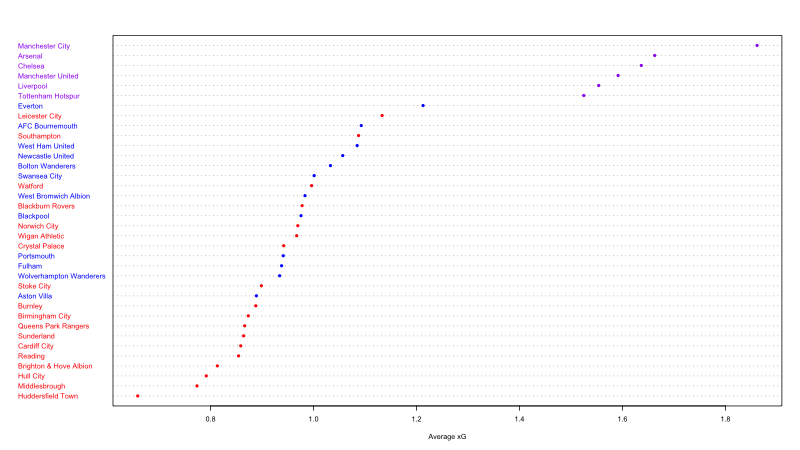Image resolution: width=800 pixels, height=450 pixels.
Task: Click the AFC Bournemouth label
Action: [x=47, y=126]
